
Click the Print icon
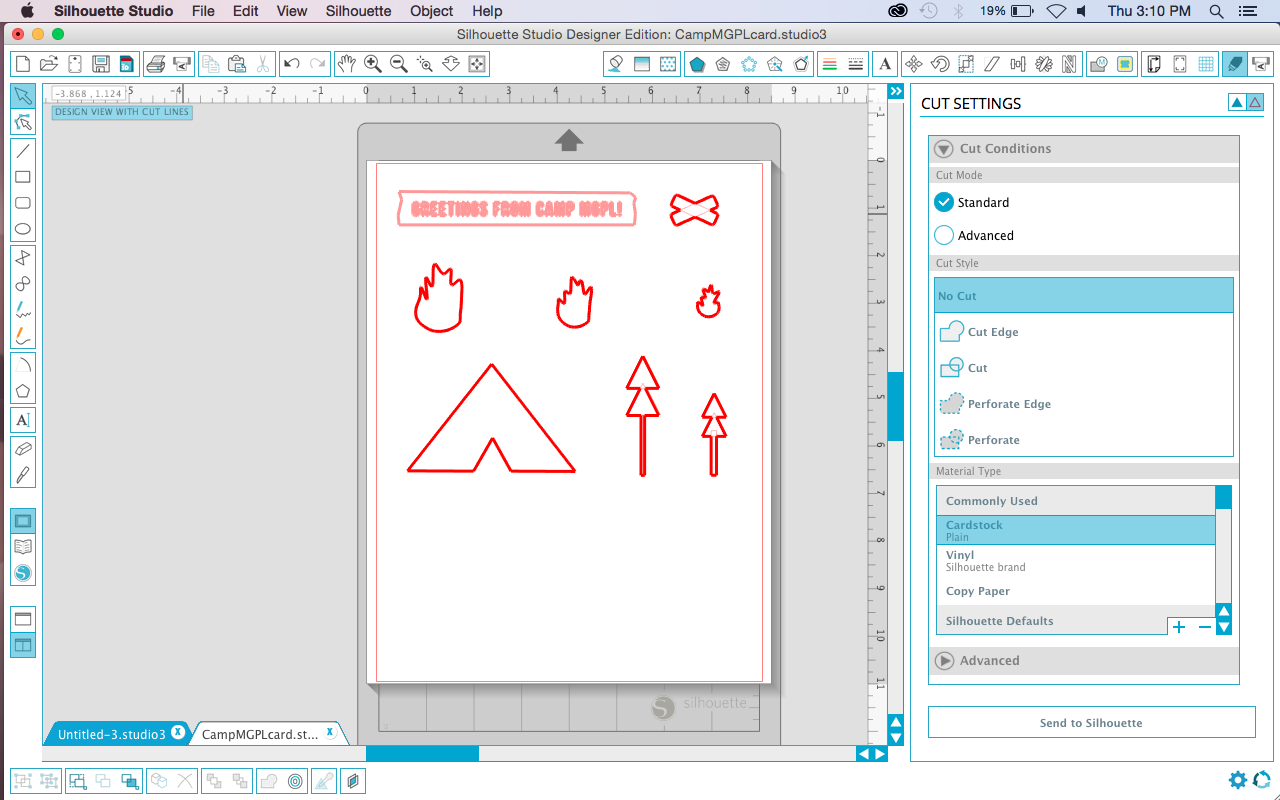[156, 64]
